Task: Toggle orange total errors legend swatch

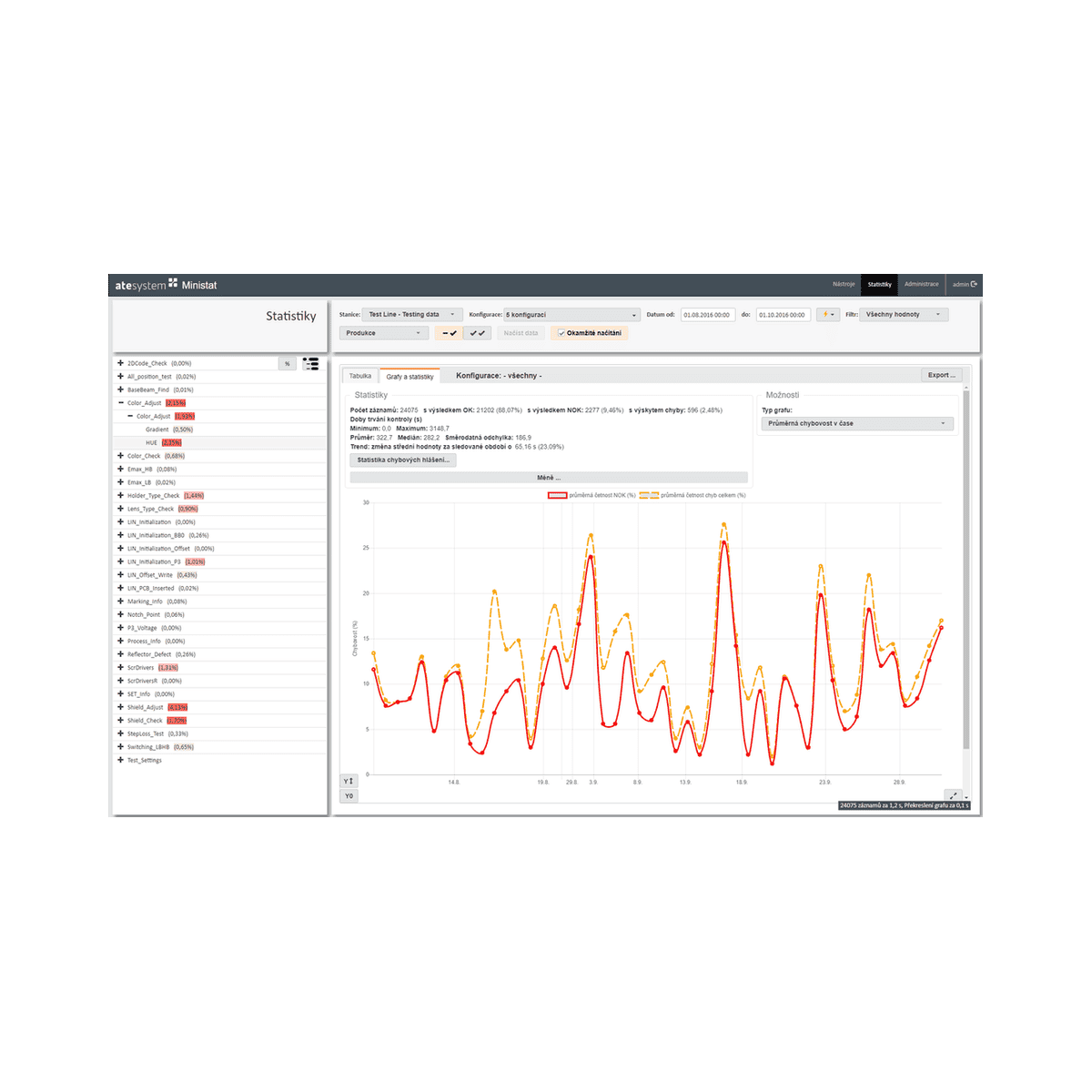Action: (x=649, y=496)
